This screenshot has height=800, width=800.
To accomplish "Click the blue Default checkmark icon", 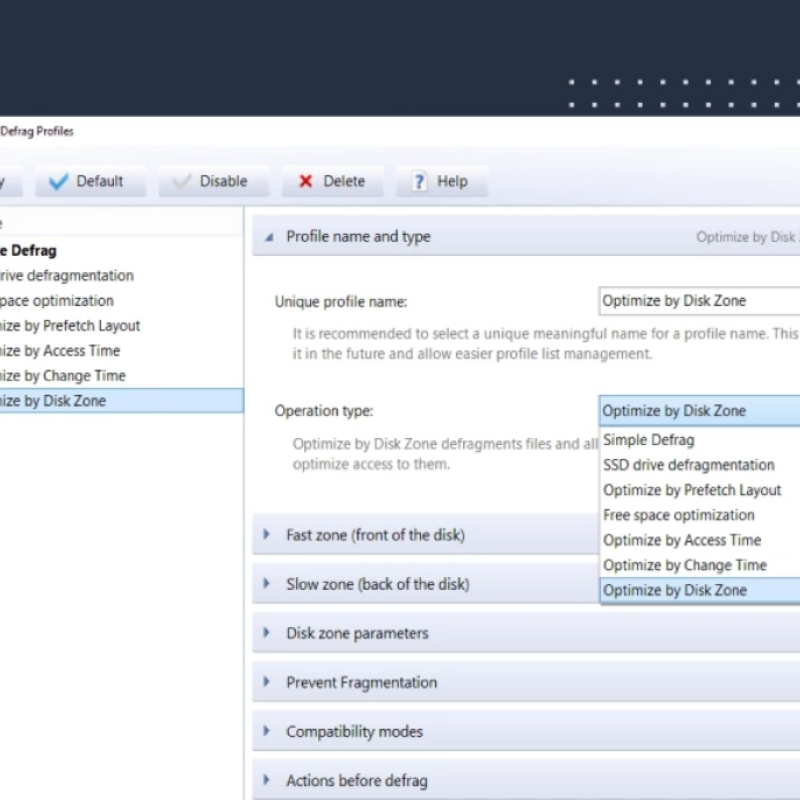I will (x=59, y=181).
